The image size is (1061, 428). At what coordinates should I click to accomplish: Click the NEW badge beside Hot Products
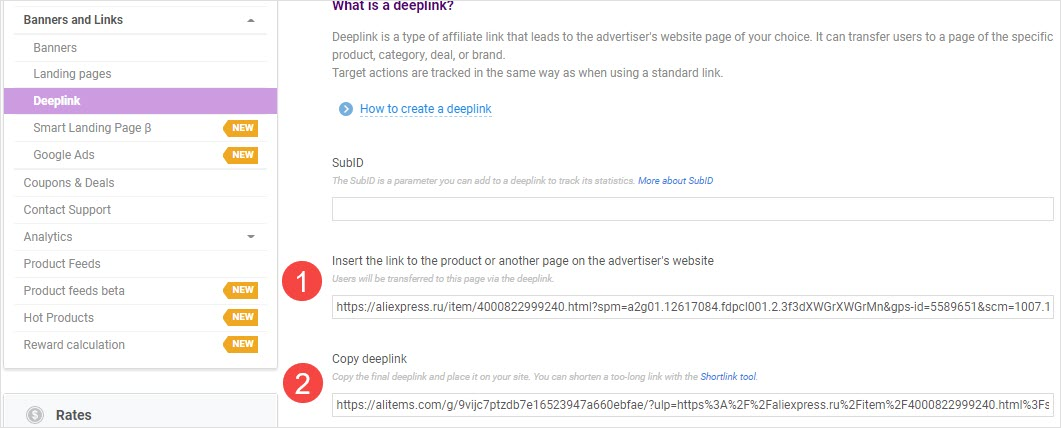242,318
